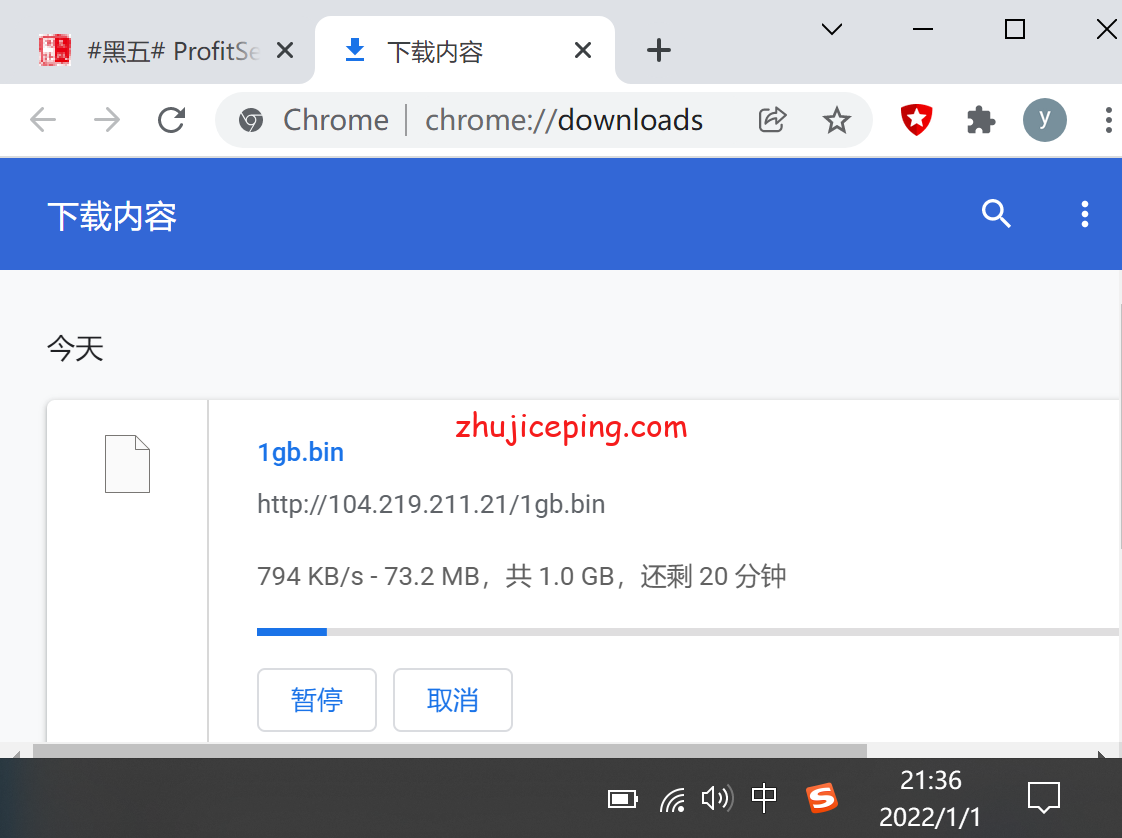Image resolution: width=1122 pixels, height=838 pixels.
Task: Pause the download with 暂停 button
Action: click(317, 700)
